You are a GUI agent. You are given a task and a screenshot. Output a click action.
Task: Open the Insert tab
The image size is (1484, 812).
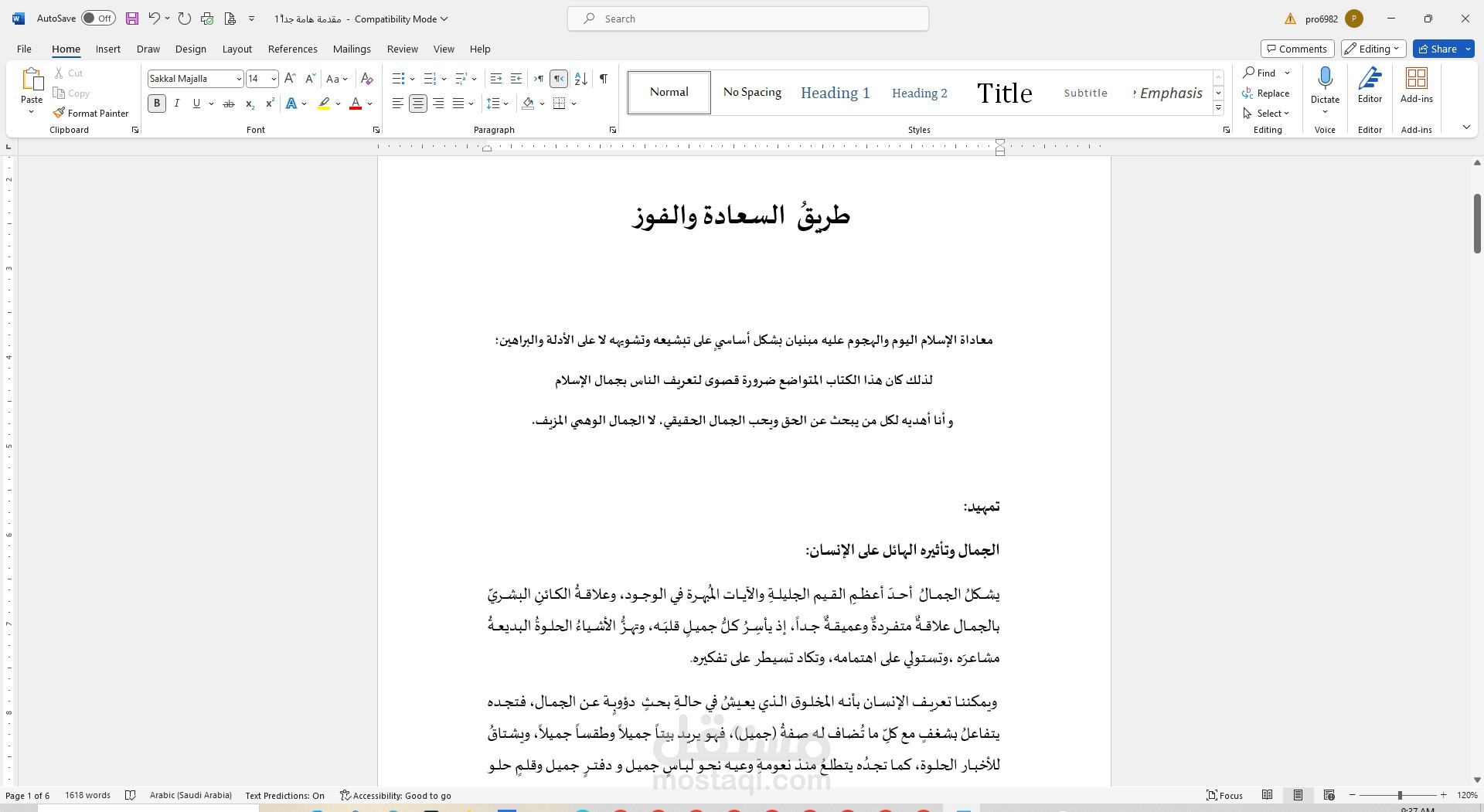click(108, 49)
